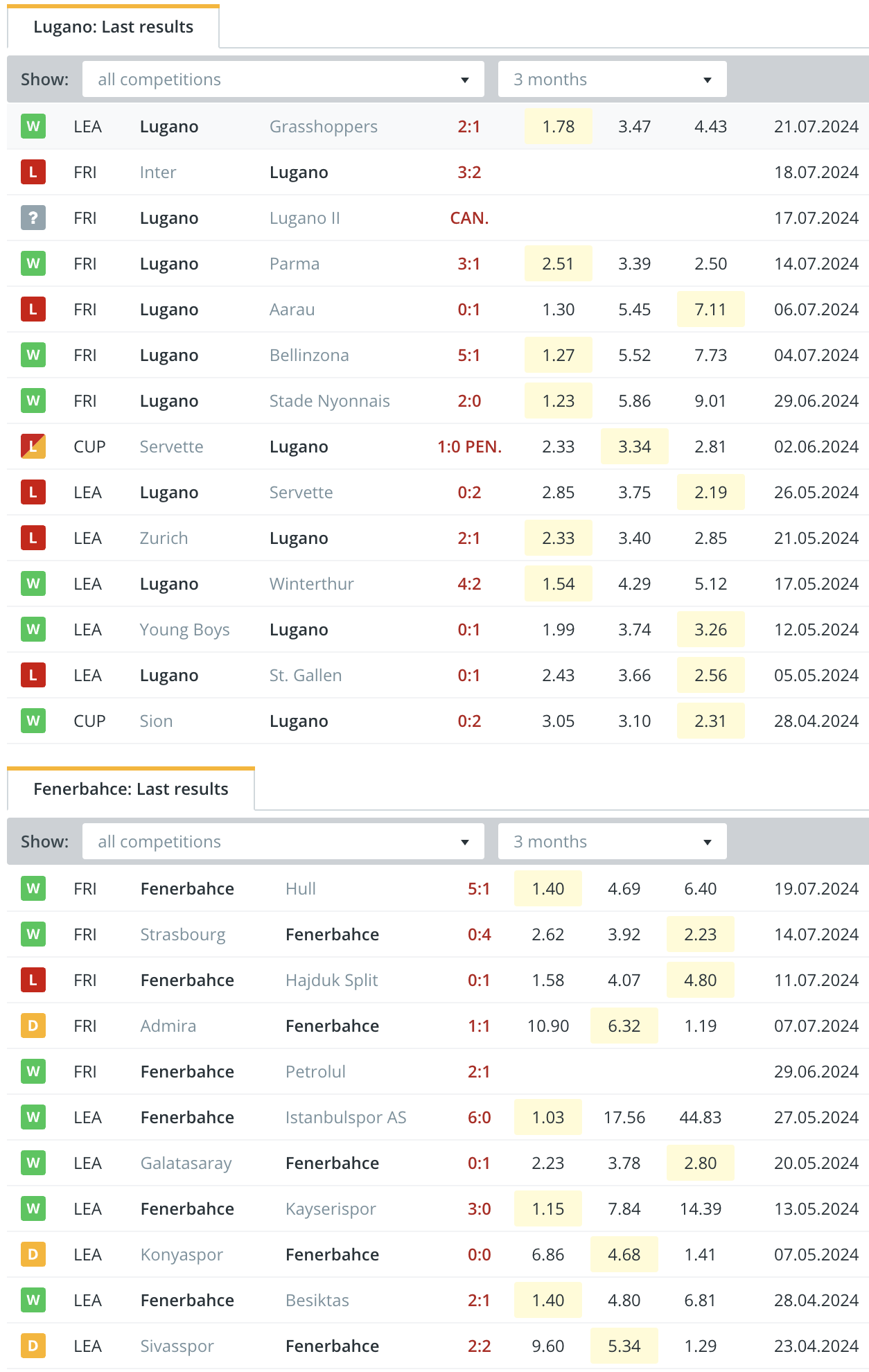Screen dimensions: 869x1372
Task: Click the grey question mark icon for Lugano II match
Action: click(33, 218)
